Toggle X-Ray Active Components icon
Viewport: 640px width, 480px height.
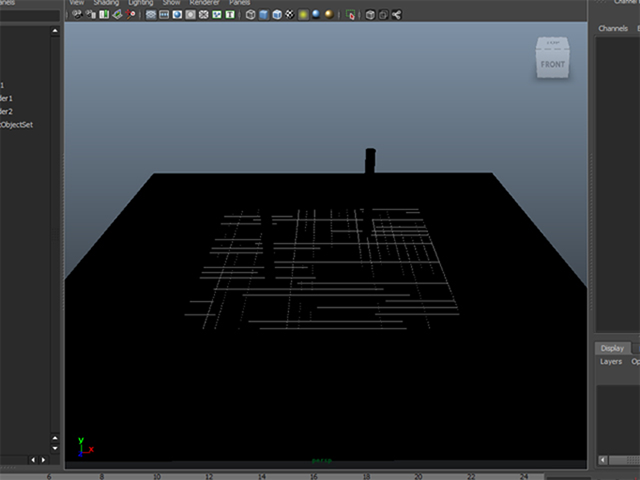383,15
